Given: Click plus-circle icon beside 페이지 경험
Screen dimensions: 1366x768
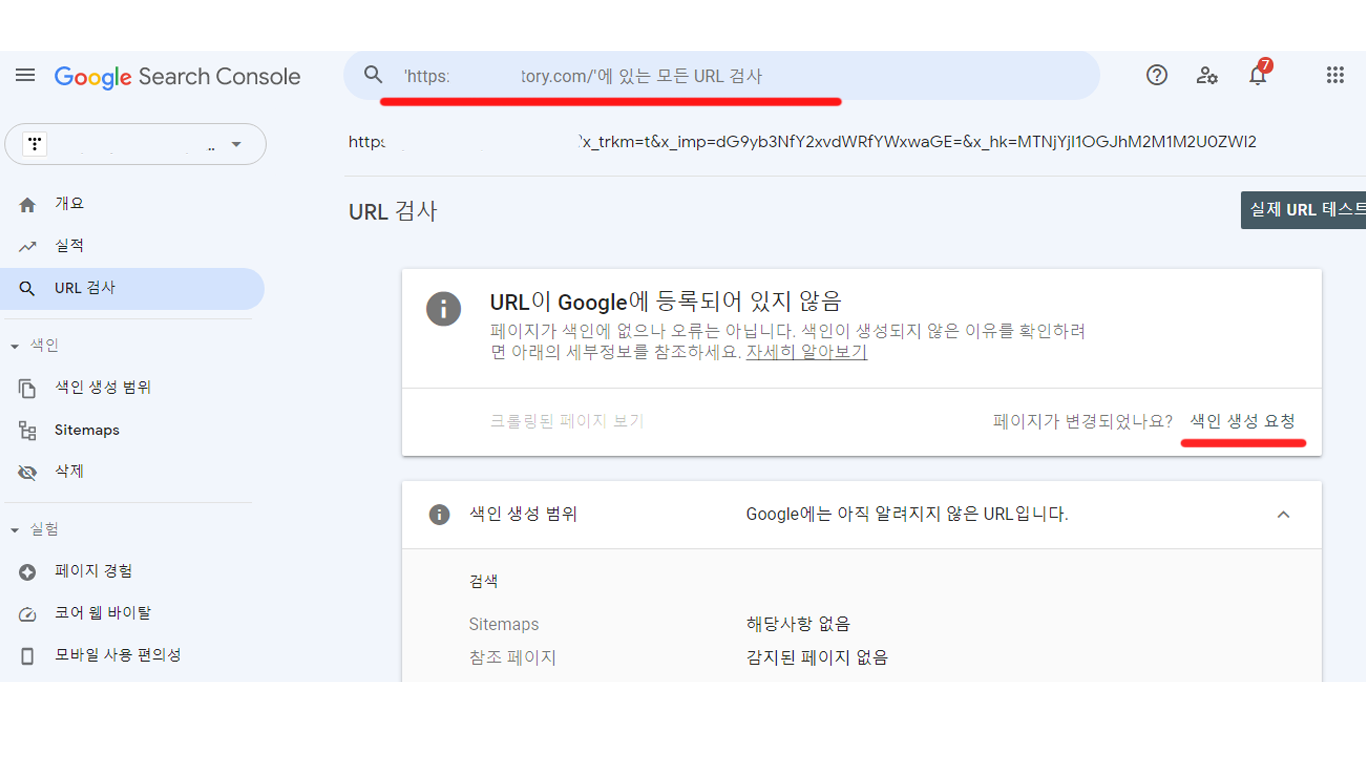Looking at the screenshot, I should coord(28,572).
